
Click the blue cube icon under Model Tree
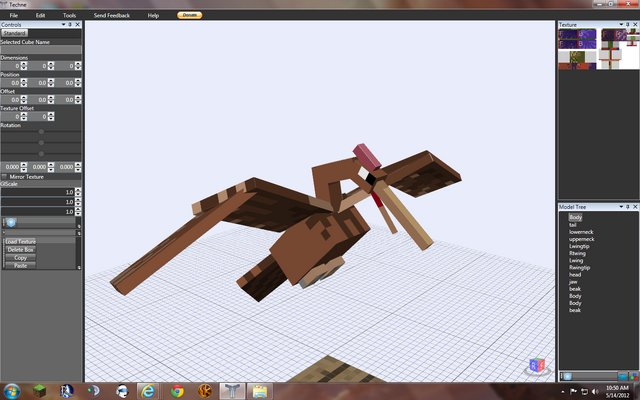click(x=567, y=376)
